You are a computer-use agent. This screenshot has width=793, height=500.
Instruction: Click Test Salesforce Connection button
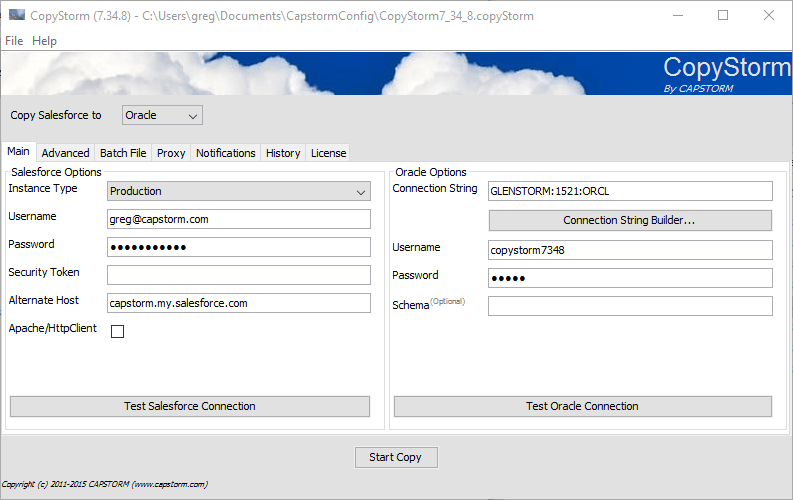tap(190, 406)
